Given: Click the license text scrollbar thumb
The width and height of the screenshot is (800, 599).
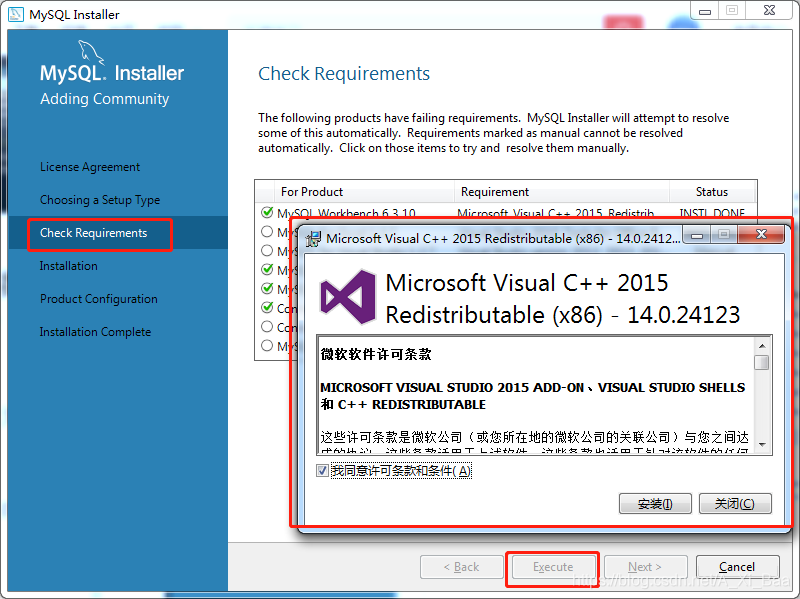Looking at the screenshot, I should (x=762, y=362).
